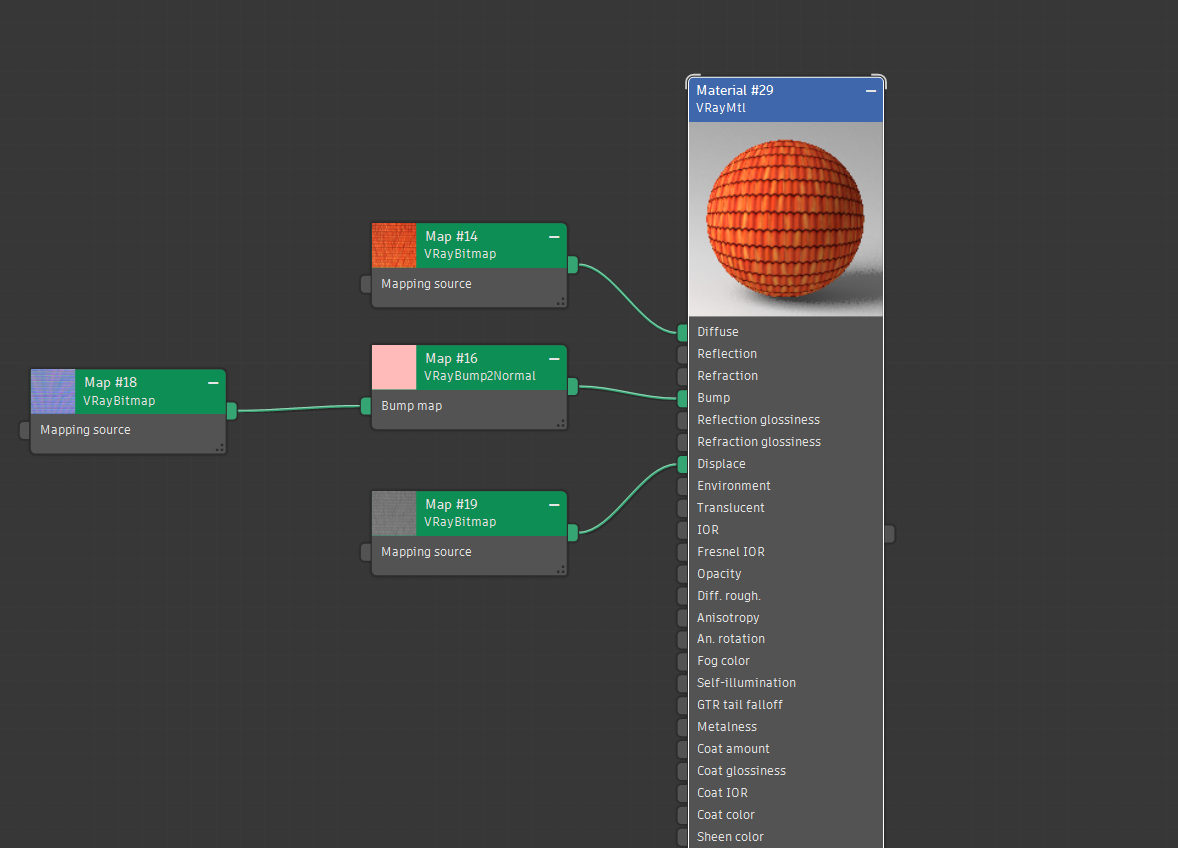Click resize grip on Map #14 node
The width and height of the screenshot is (1178, 848).
[x=560, y=302]
